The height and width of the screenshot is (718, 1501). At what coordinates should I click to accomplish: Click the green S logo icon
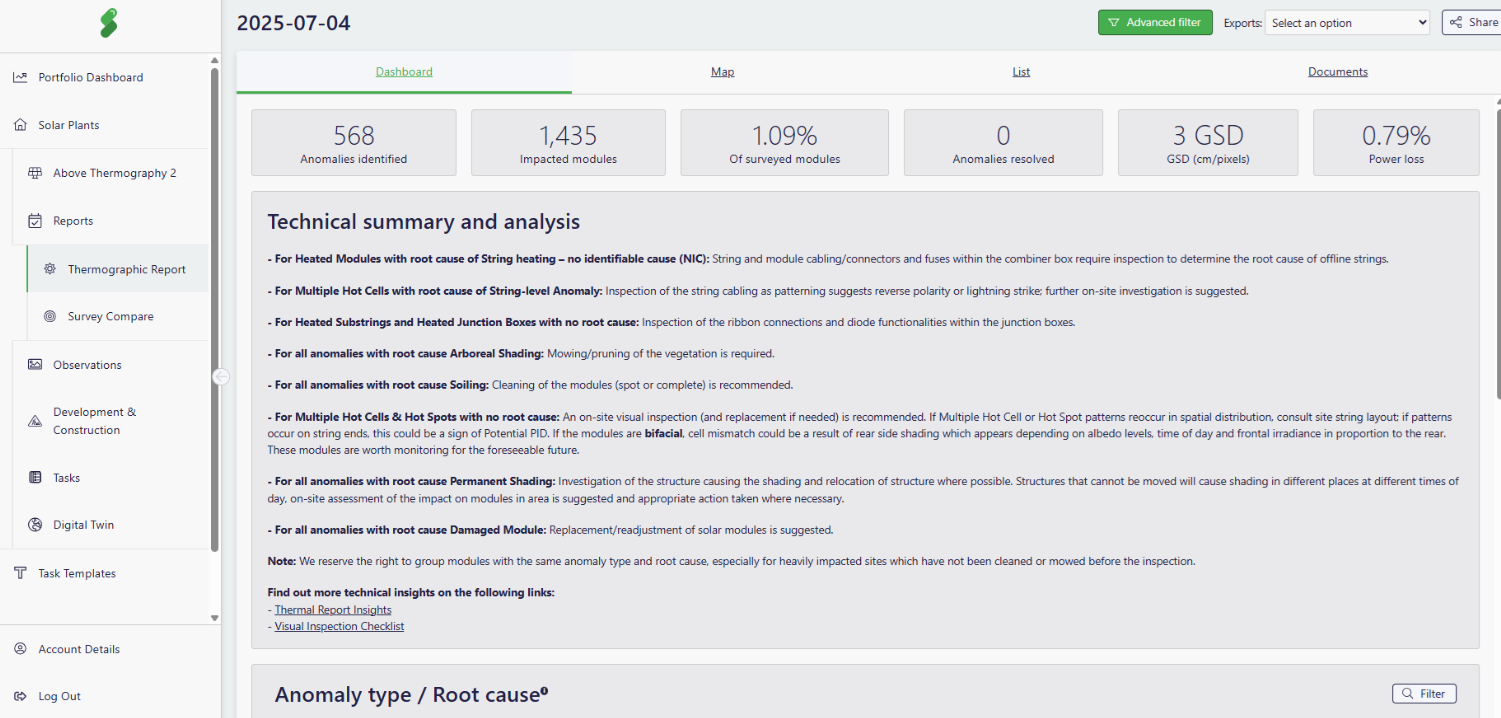pos(109,23)
